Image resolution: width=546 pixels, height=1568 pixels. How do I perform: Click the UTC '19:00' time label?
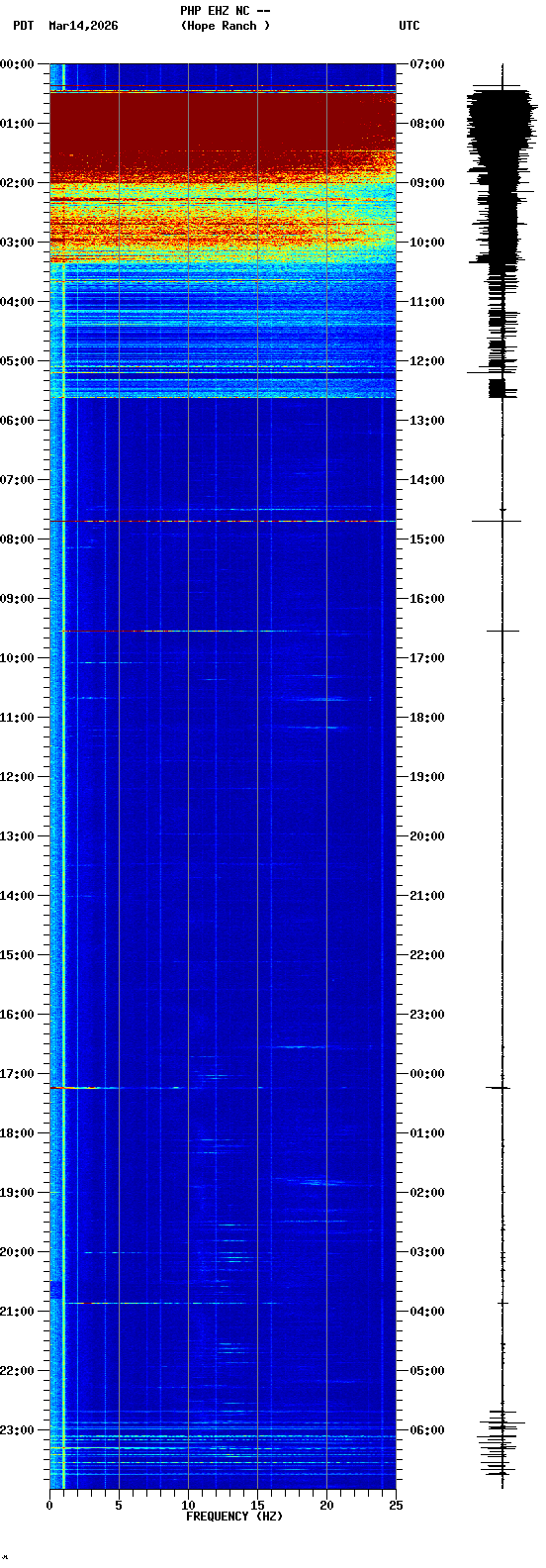coord(427,777)
